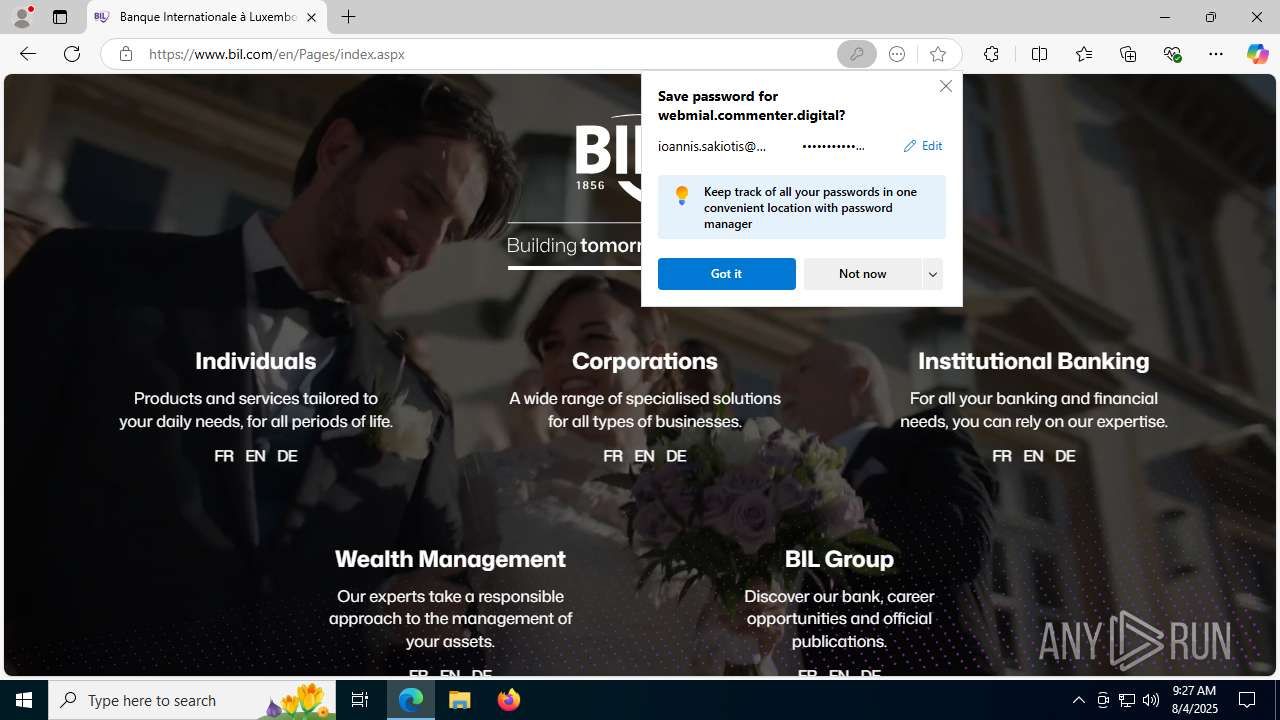Open the profile avatar icon

(22, 17)
